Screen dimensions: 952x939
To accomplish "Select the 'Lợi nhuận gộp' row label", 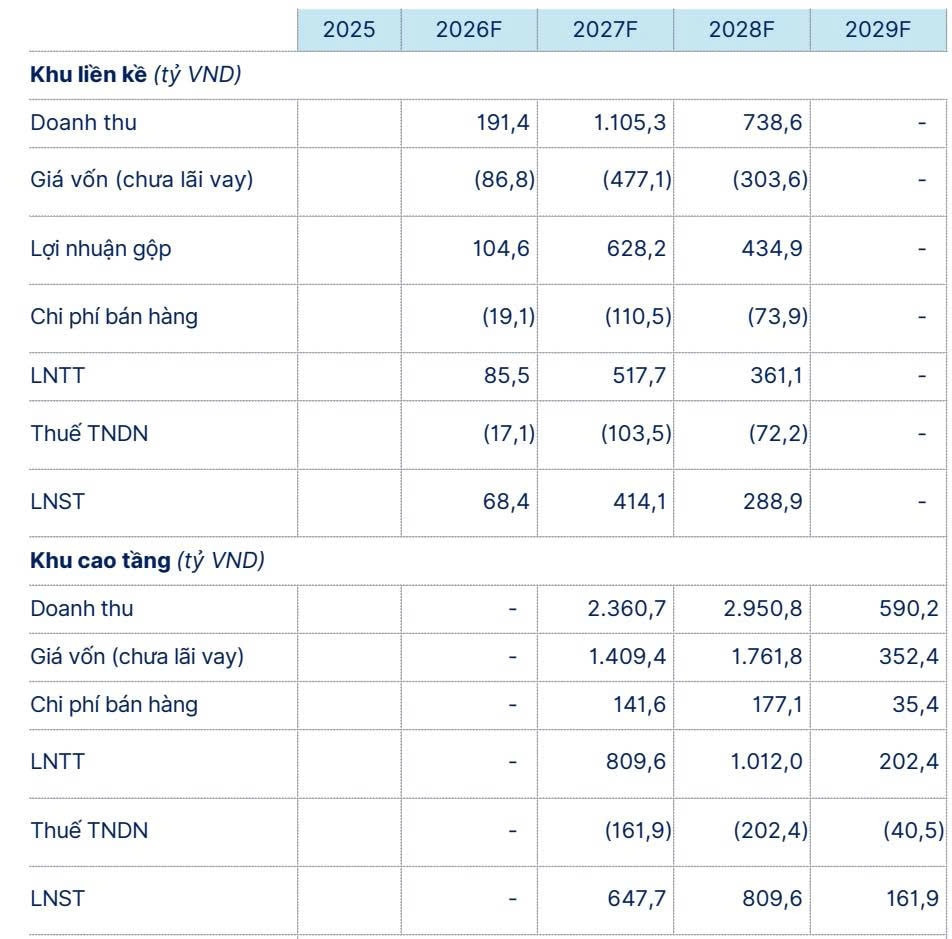I will click(101, 249).
